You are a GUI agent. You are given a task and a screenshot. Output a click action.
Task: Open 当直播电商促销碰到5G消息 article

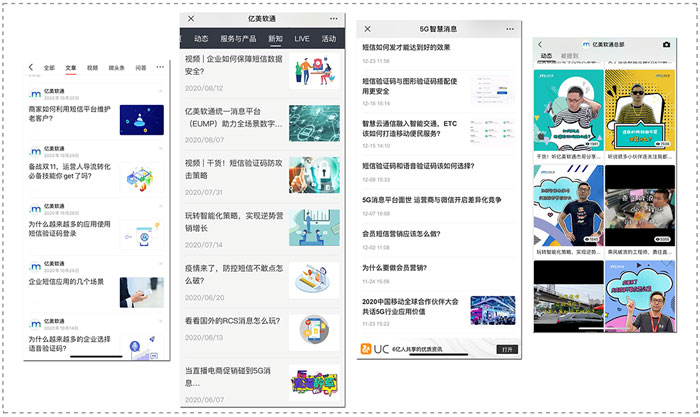click(x=228, y=376)
